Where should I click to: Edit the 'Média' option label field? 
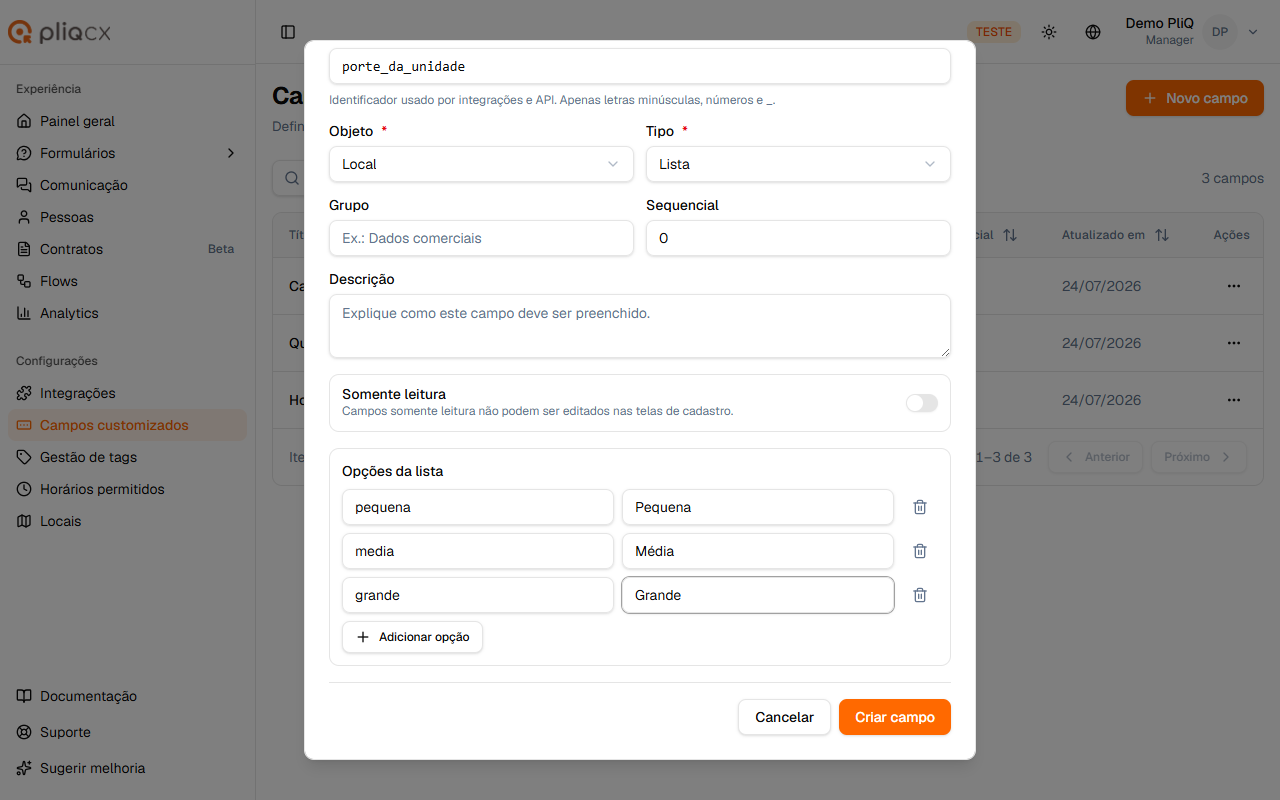pos(758,551)
